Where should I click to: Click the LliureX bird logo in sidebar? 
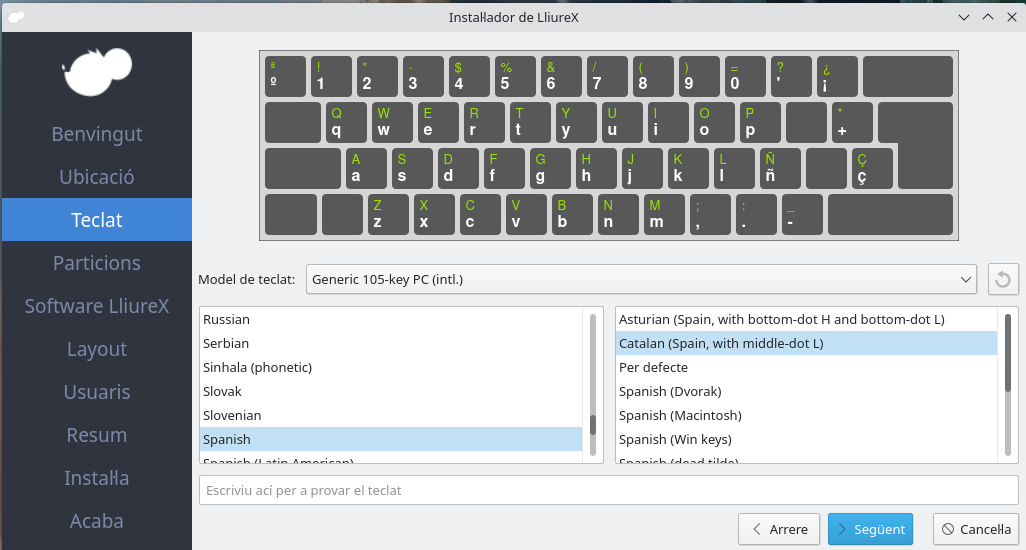click(96, 72)
